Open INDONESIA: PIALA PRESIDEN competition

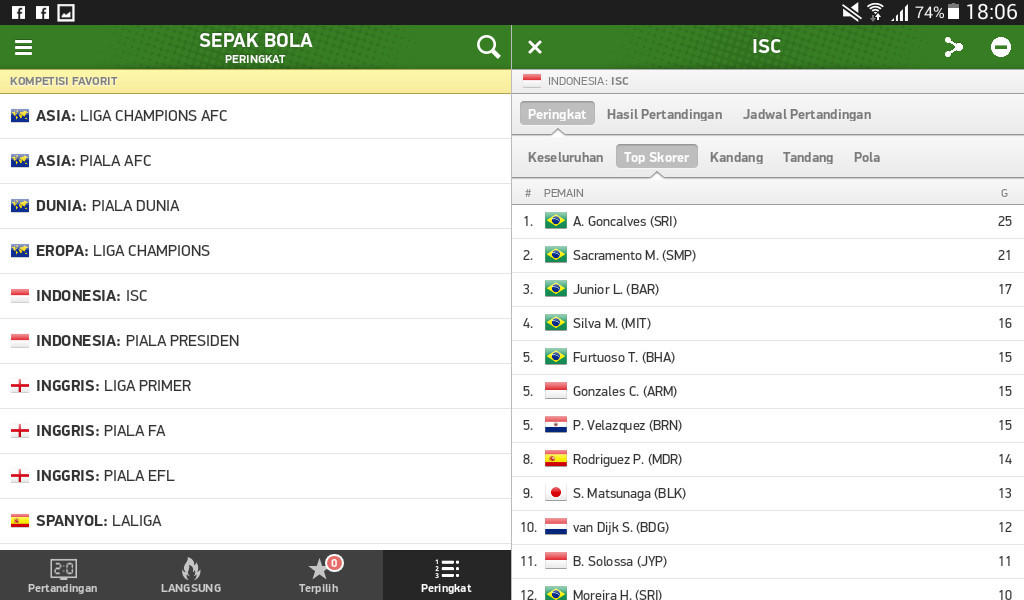[255, 341]
